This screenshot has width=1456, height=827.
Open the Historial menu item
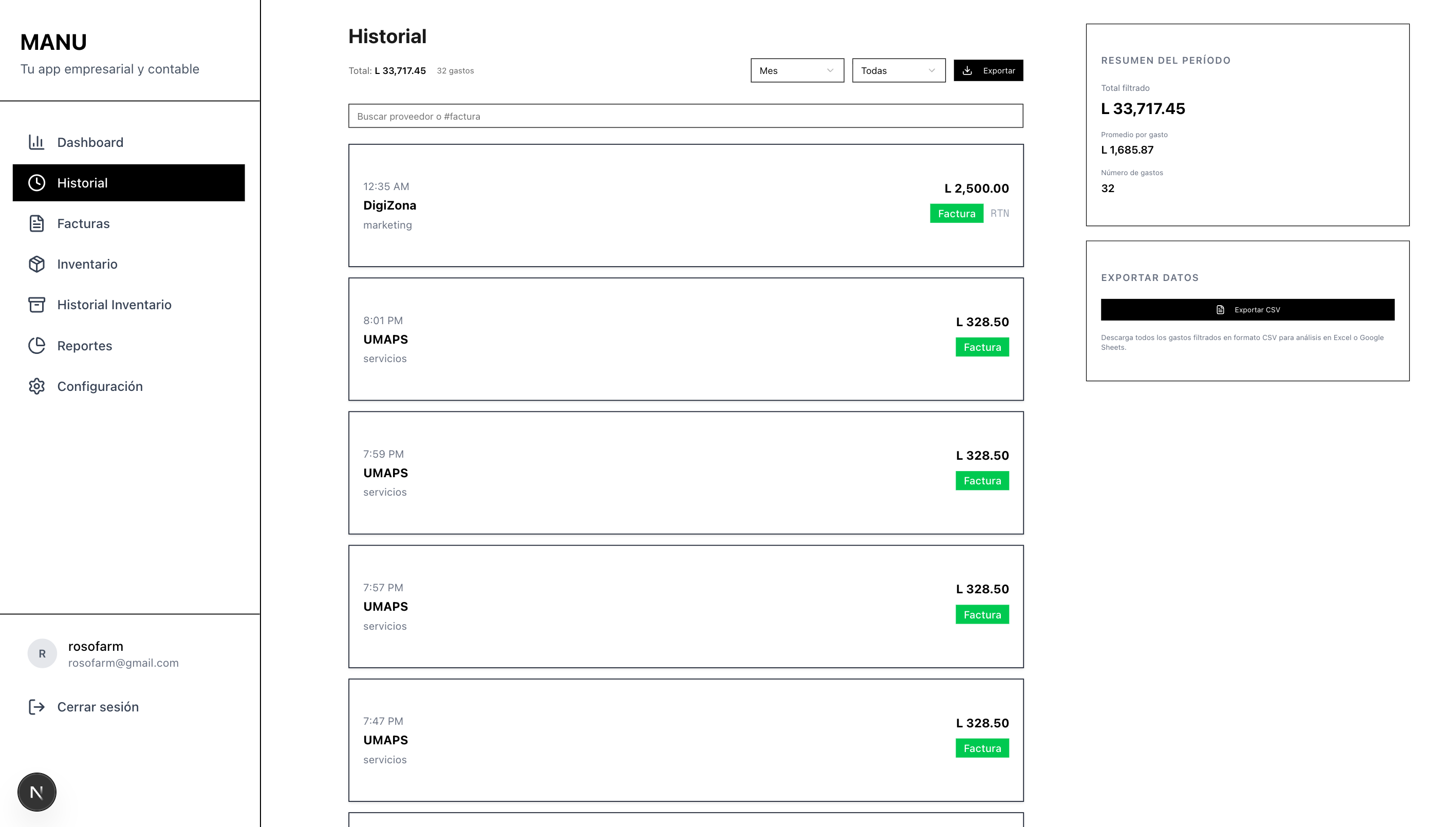pyautogui.click(x=128, y=183)
